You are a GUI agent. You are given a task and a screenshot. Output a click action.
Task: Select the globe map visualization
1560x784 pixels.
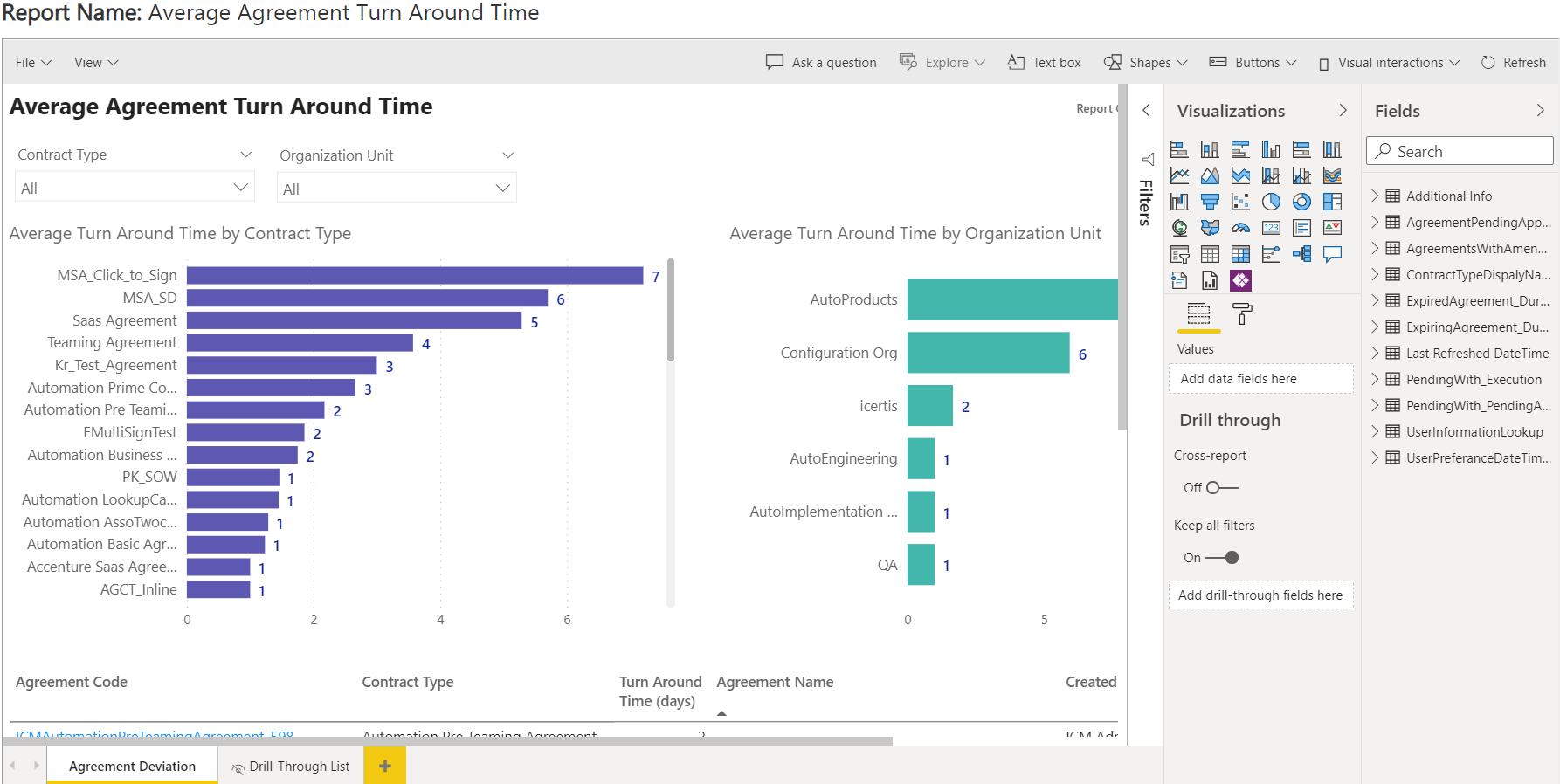[1179, 228]
